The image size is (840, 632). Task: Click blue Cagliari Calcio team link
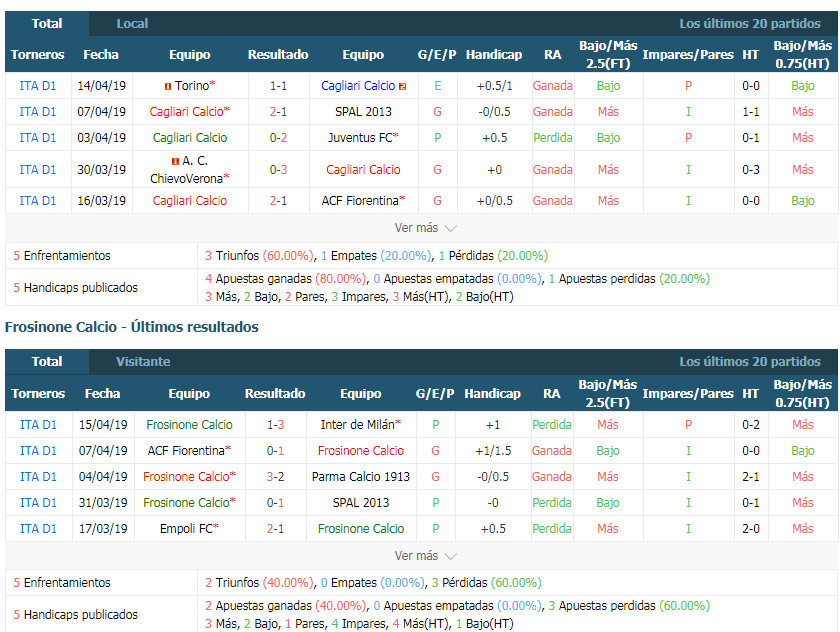358,86
